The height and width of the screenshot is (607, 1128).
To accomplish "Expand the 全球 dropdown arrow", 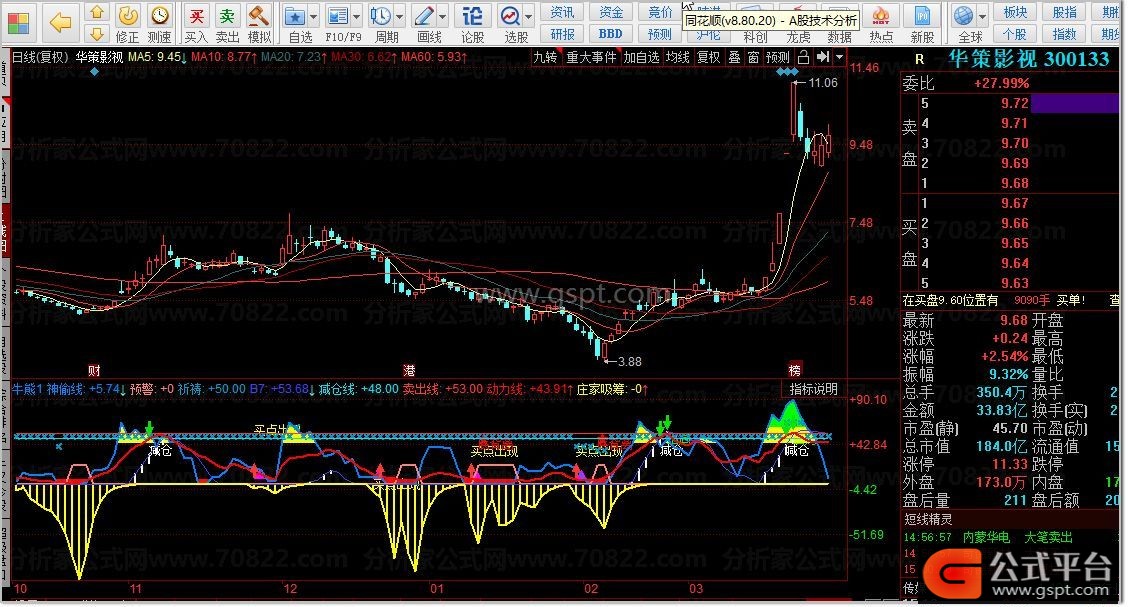I will [x=983, y=17].
